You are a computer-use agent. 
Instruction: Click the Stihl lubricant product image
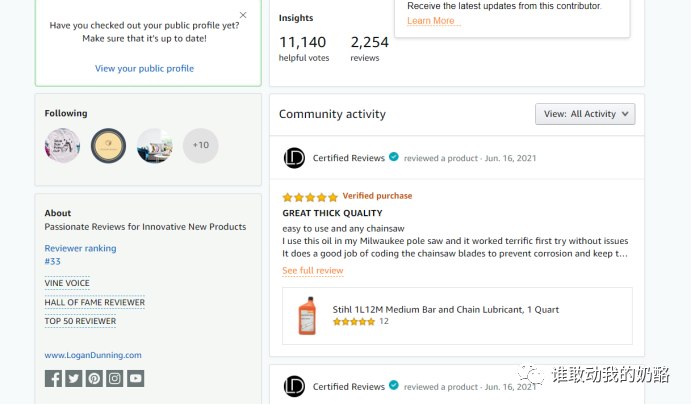[308, 315]
